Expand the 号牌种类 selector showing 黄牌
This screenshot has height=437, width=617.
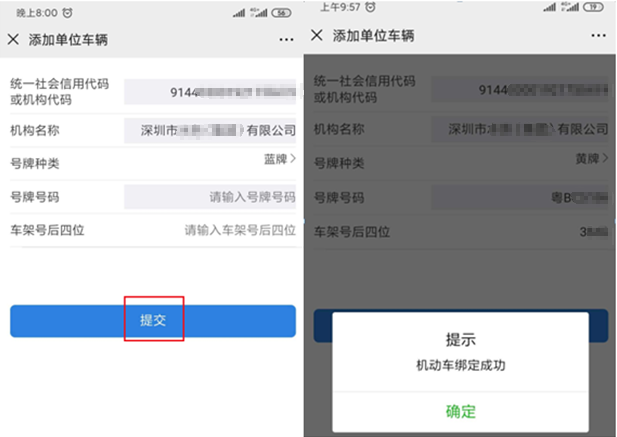461,162
